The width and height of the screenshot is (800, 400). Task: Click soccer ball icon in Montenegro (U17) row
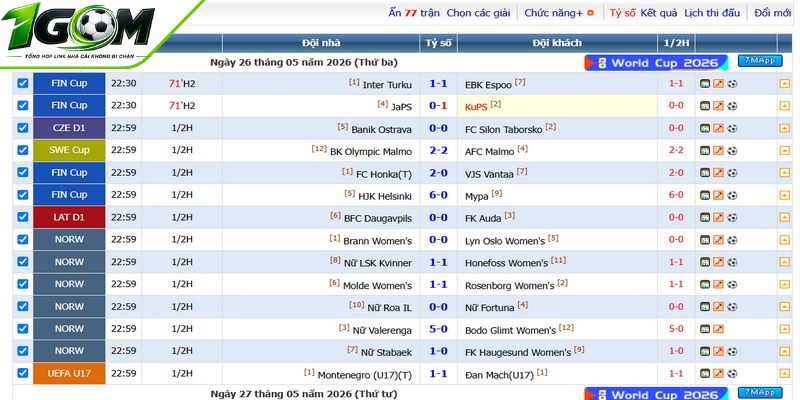(732, 373)
